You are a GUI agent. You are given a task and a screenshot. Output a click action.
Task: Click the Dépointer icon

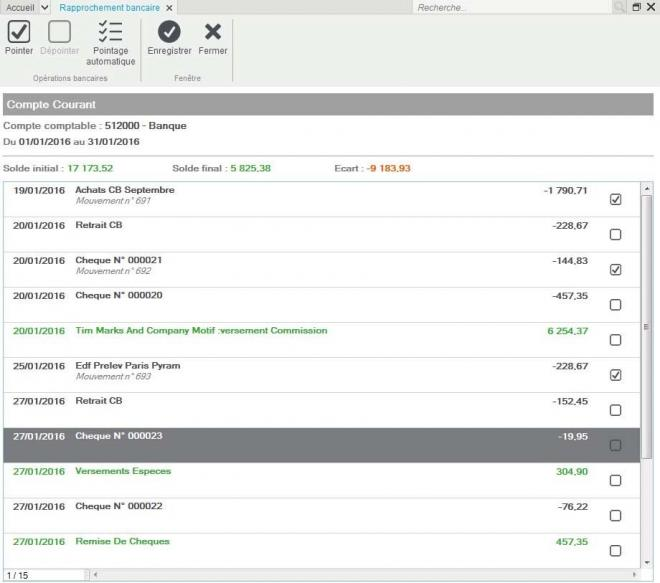59,32
